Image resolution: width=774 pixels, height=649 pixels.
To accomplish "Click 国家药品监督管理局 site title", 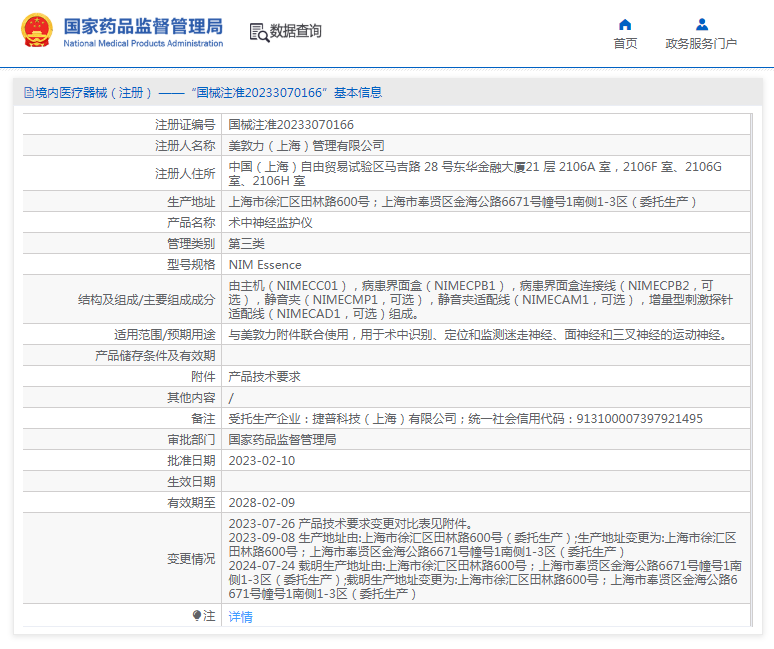I will pyautogui.click(x=143, y=26).
